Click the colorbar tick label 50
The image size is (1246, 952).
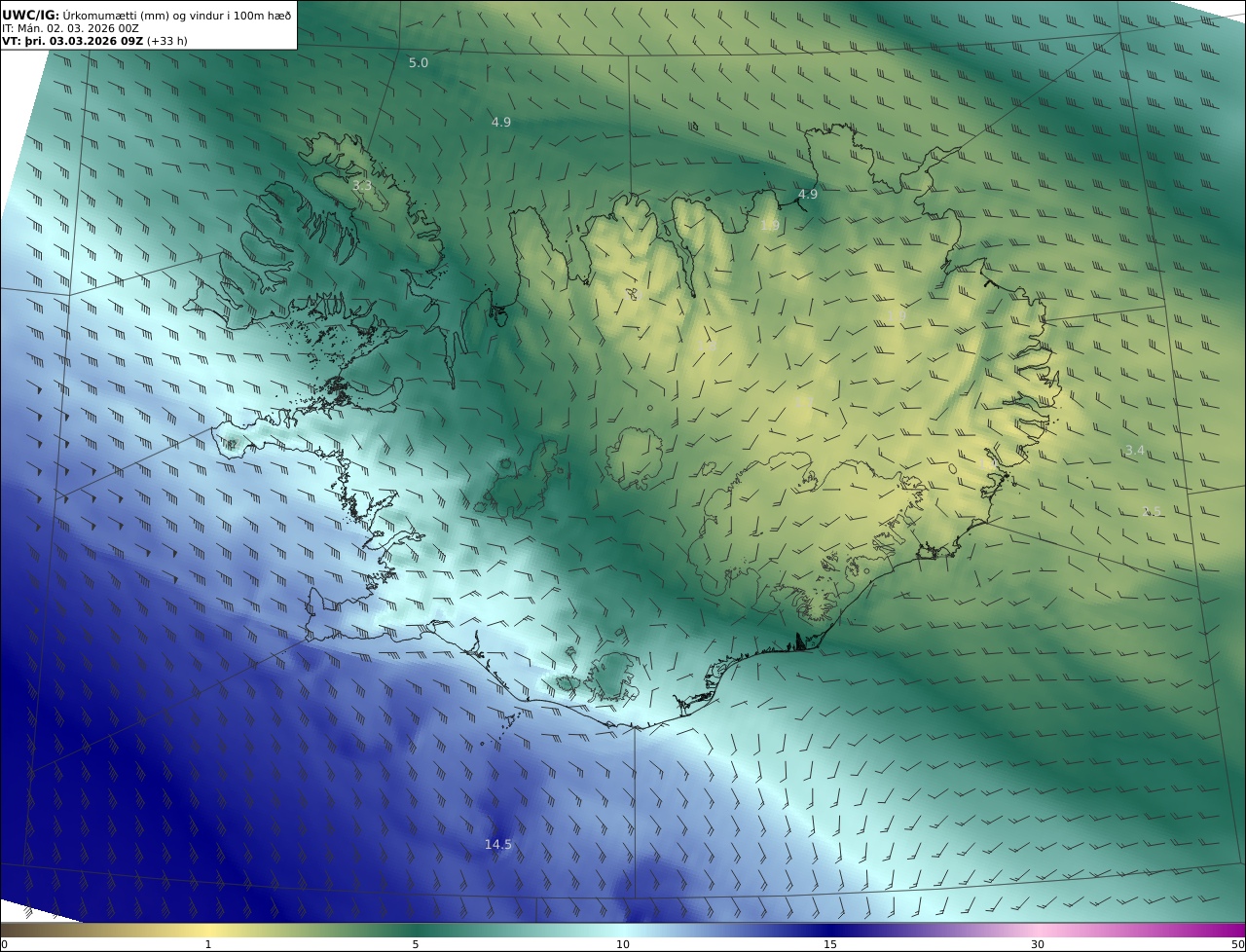pyautogui.click(x=1238, y=944)
